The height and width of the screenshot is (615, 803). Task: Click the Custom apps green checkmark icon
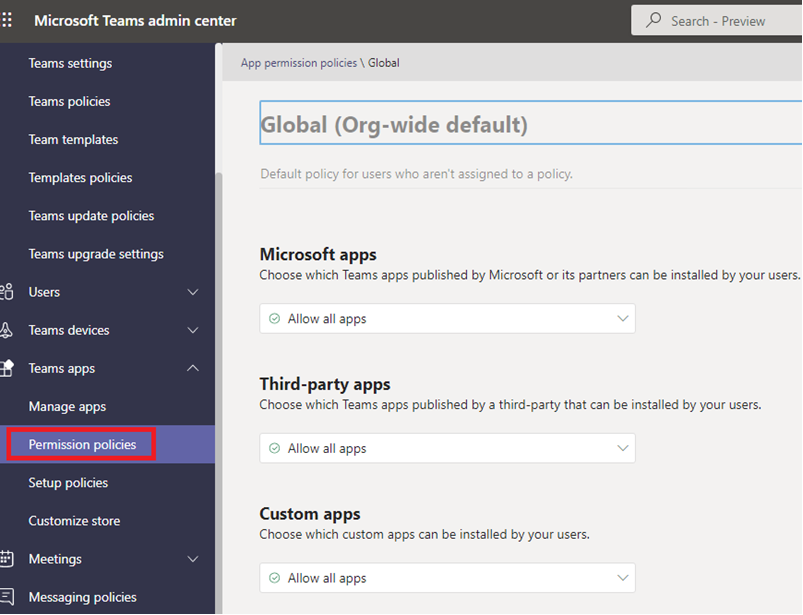[x=274, y=578]
